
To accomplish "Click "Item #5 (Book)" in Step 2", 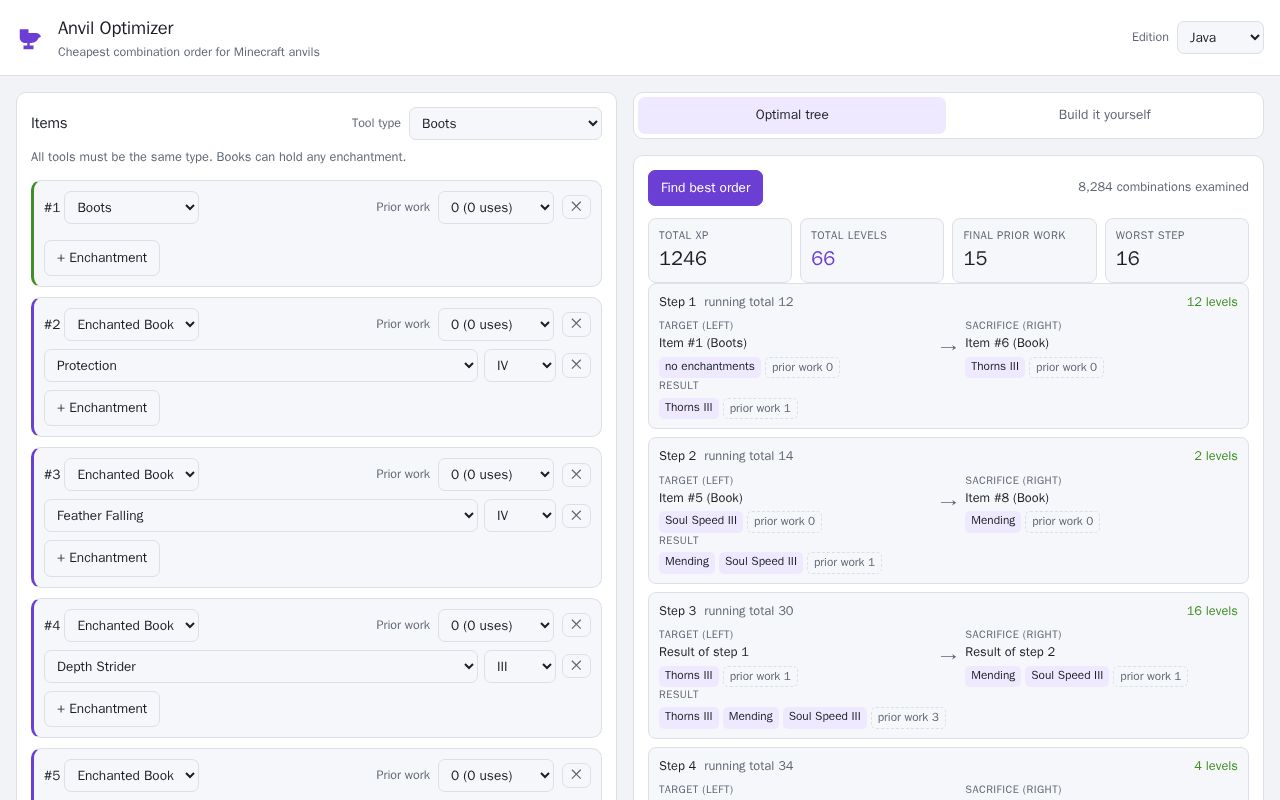I will pyautogui.click(x=701, y=498).
